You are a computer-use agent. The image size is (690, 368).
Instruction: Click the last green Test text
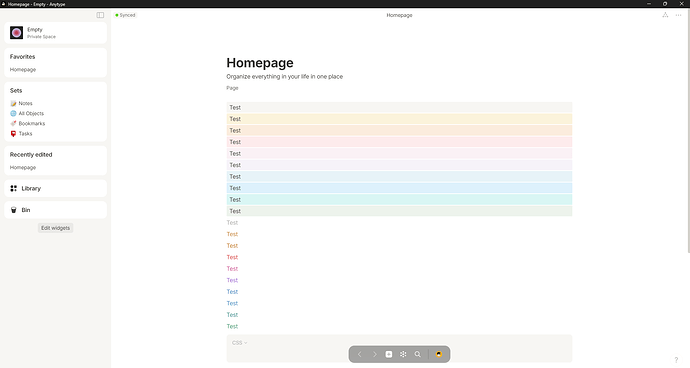coord(232,326)
